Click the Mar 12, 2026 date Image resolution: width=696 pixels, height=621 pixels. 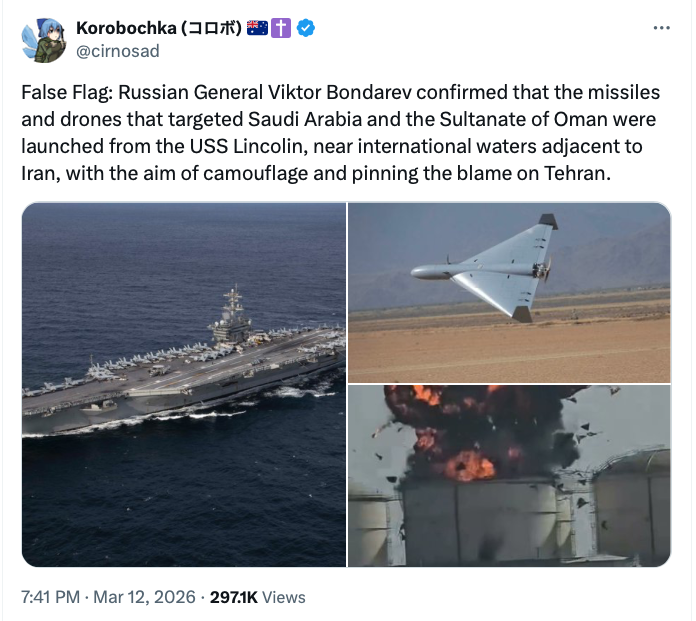pos(146,597)
